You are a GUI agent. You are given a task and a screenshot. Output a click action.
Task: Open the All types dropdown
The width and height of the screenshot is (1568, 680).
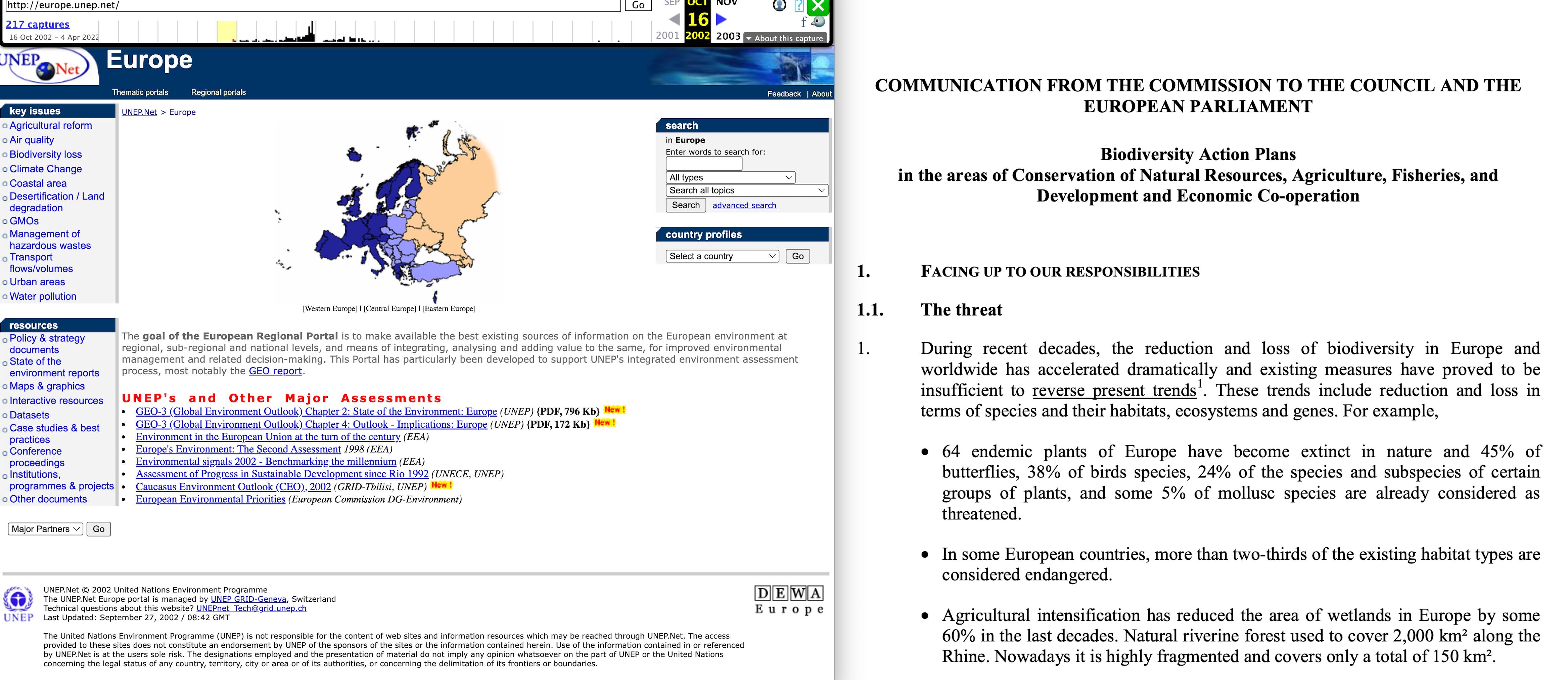[730, 177]
